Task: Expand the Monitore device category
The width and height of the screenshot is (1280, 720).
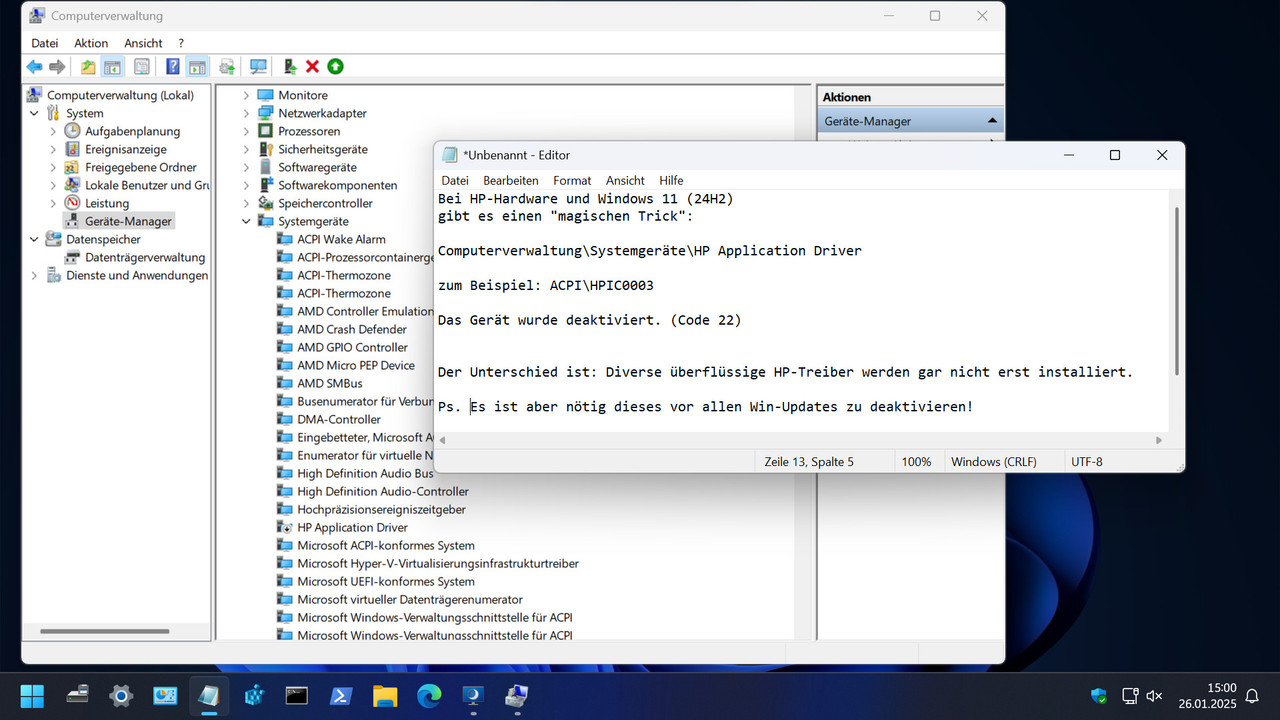Action: click(x=246, y=95)
